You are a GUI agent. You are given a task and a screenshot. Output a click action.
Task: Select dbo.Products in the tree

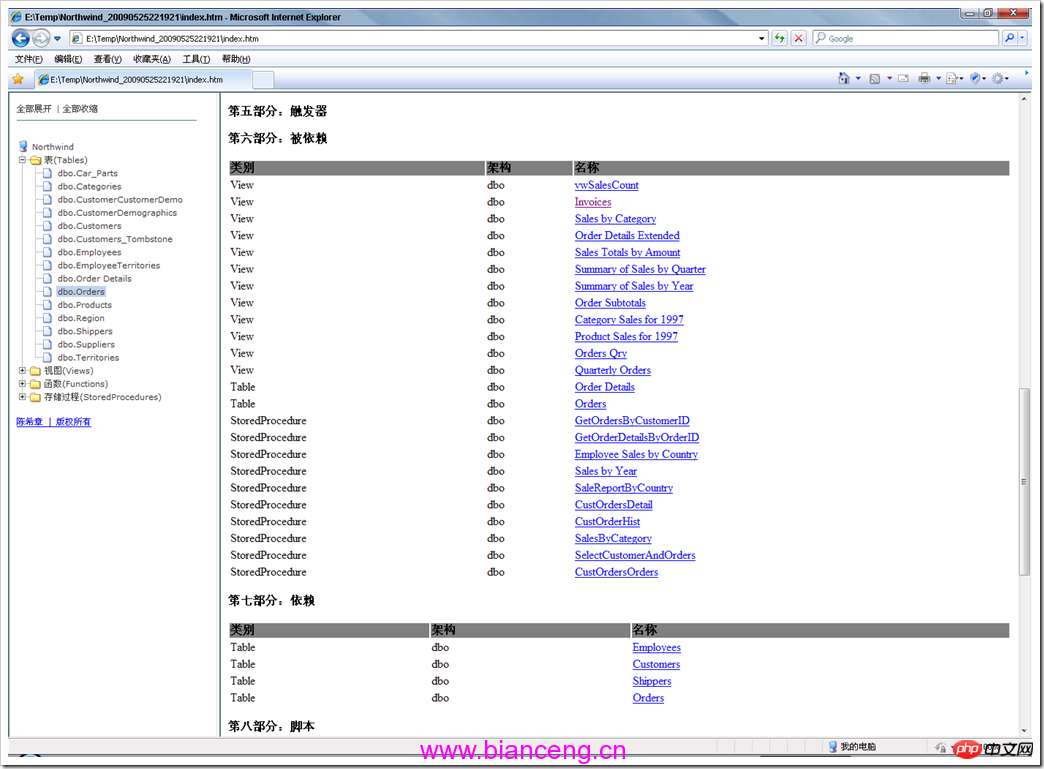(x=85, y=305)
